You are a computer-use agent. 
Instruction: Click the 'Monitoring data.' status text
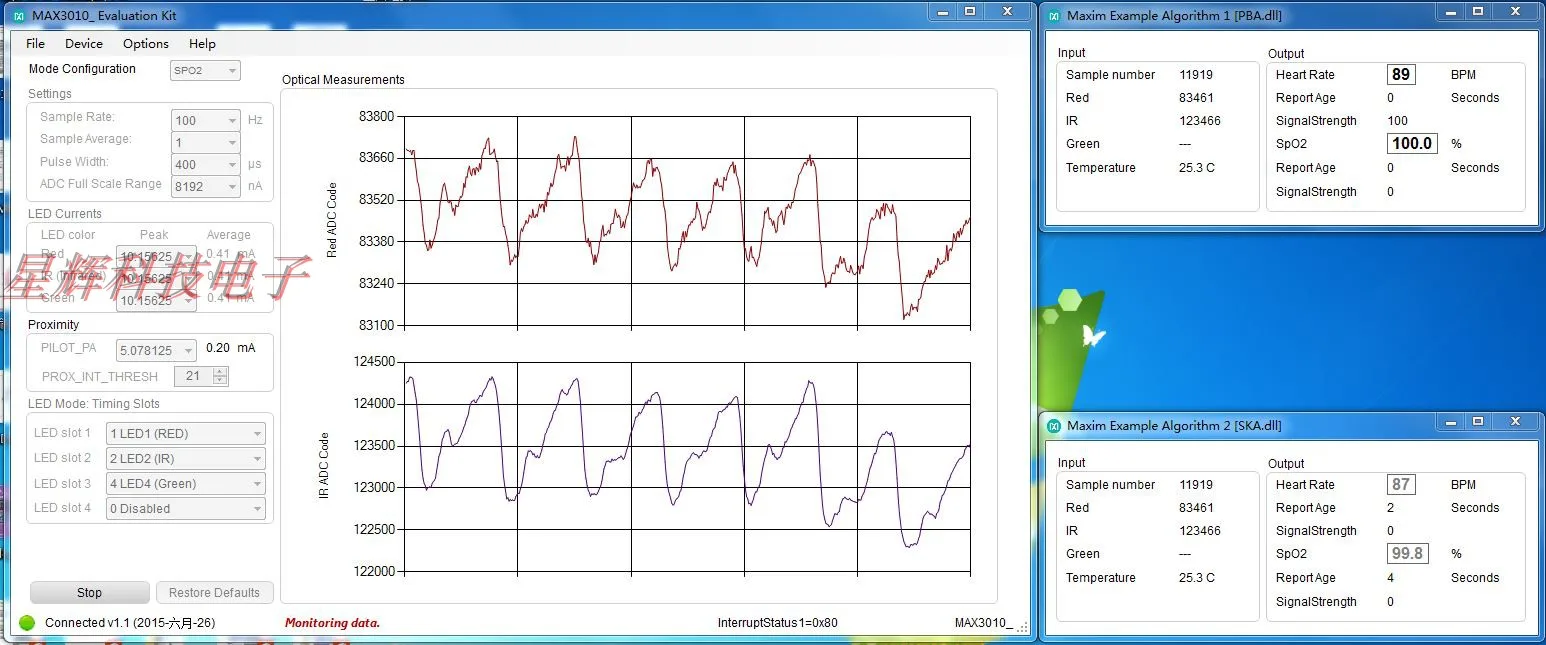(333, 623)
